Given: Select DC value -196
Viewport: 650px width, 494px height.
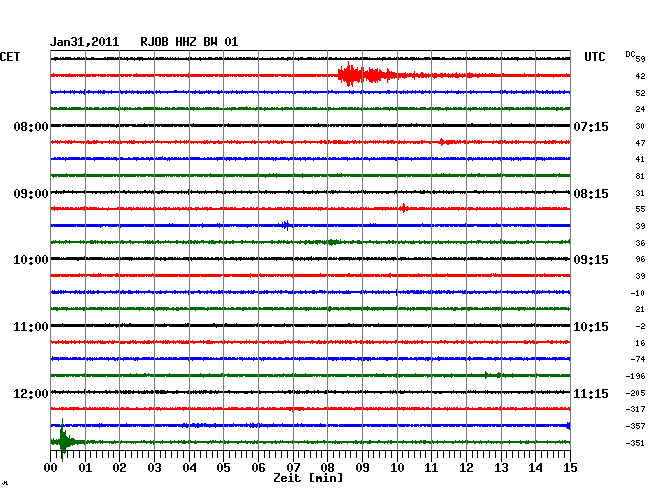Looking at the screenshot, I should tap(635, 376).
